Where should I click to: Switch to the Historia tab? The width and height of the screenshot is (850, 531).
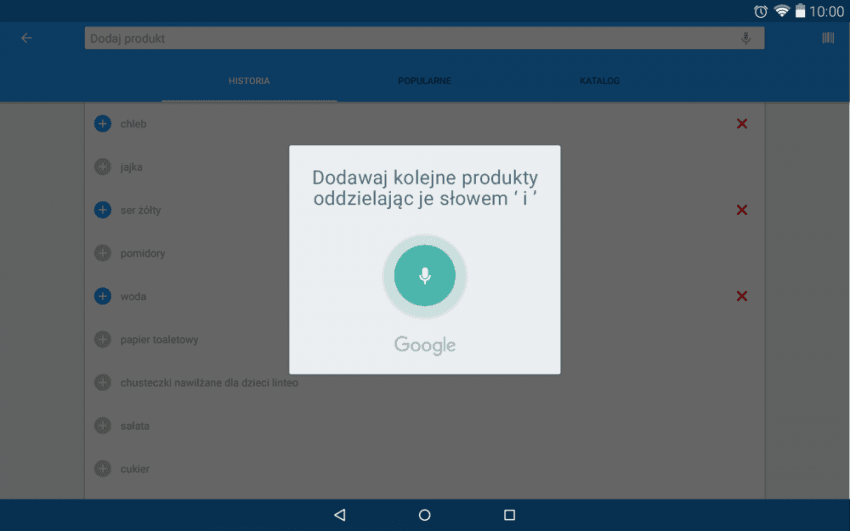(249, 81)
